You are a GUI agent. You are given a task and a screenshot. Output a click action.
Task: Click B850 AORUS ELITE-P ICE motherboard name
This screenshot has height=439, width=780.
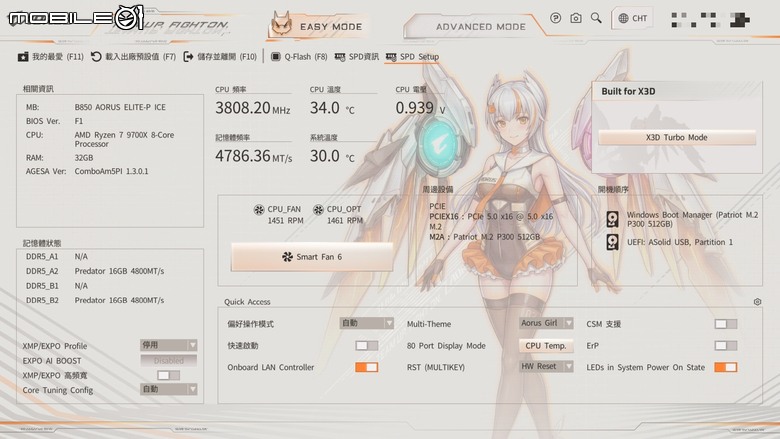[120, 107]
